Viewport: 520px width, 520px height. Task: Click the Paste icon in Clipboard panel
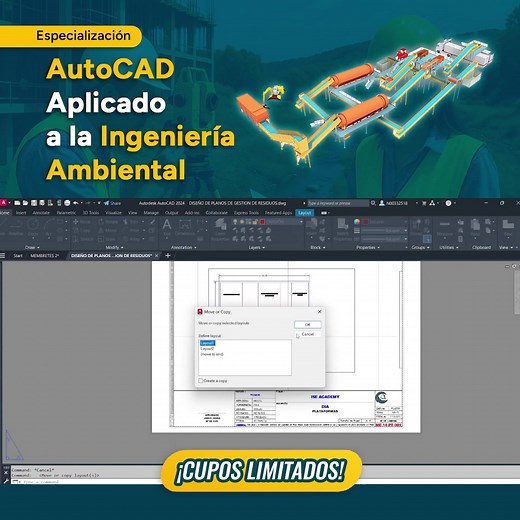pyautogui.click(x=475, y=228)
